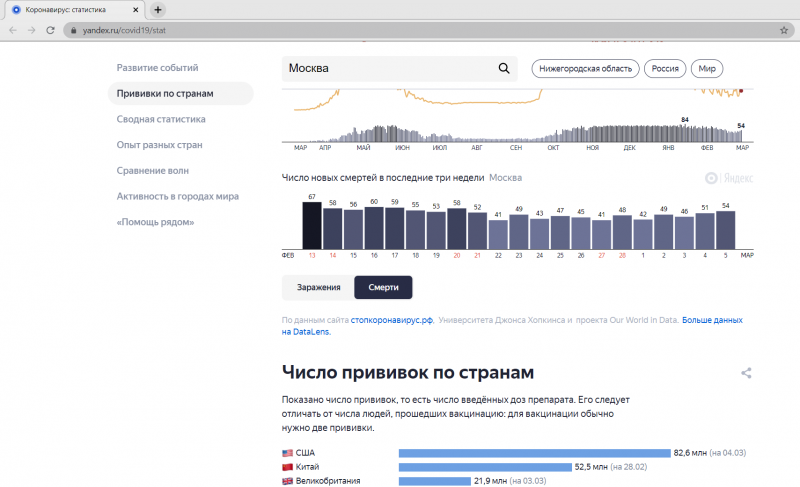Select the Нижегородская область region chip
Image resolution: width=800 pixels, height=487 pixels.
(585, 68)
